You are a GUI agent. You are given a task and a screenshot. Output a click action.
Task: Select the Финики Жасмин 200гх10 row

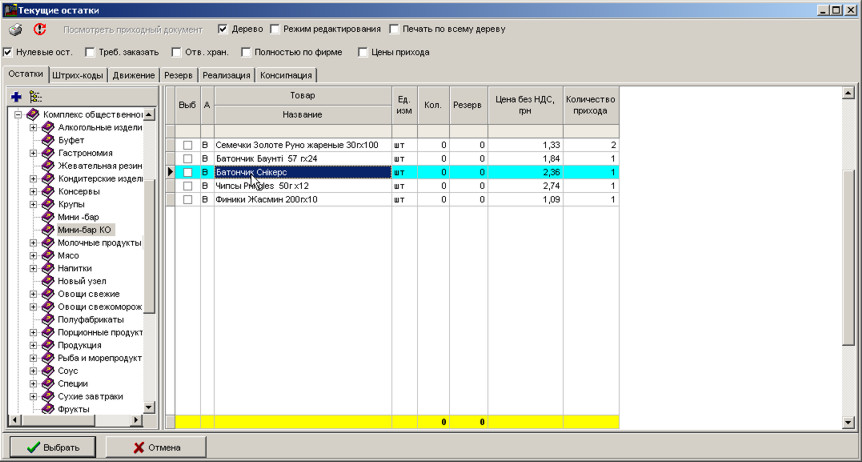pyautogui.click(x=300, y=200)
